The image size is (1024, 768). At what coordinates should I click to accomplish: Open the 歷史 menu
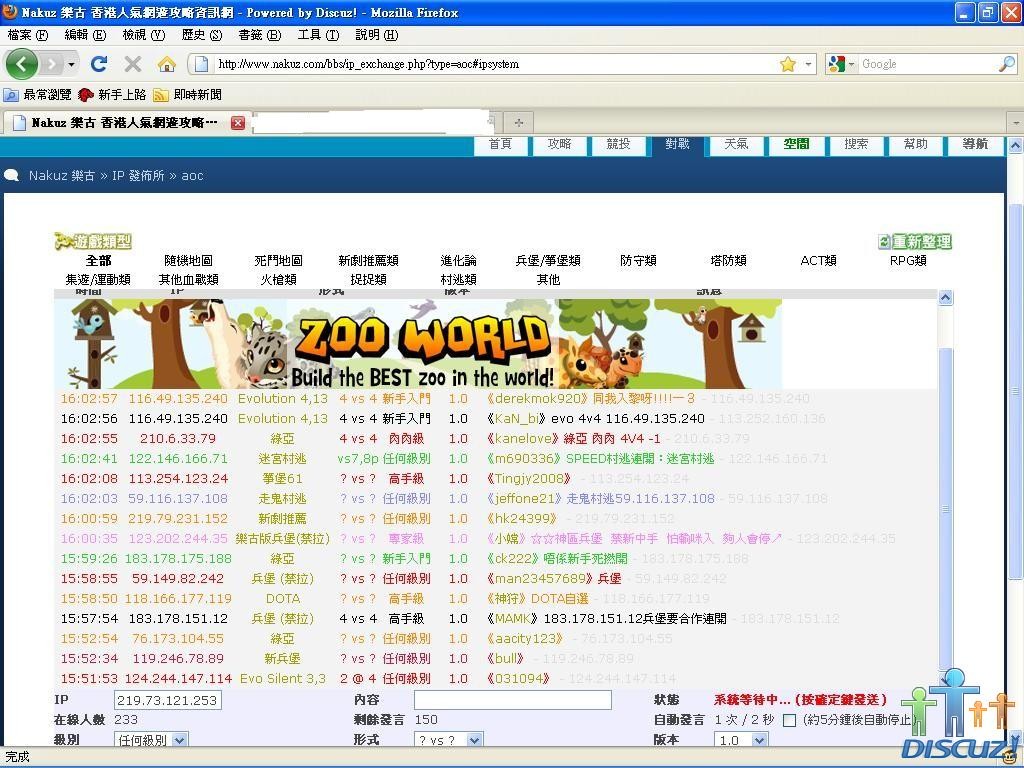[x=202, y=35]
